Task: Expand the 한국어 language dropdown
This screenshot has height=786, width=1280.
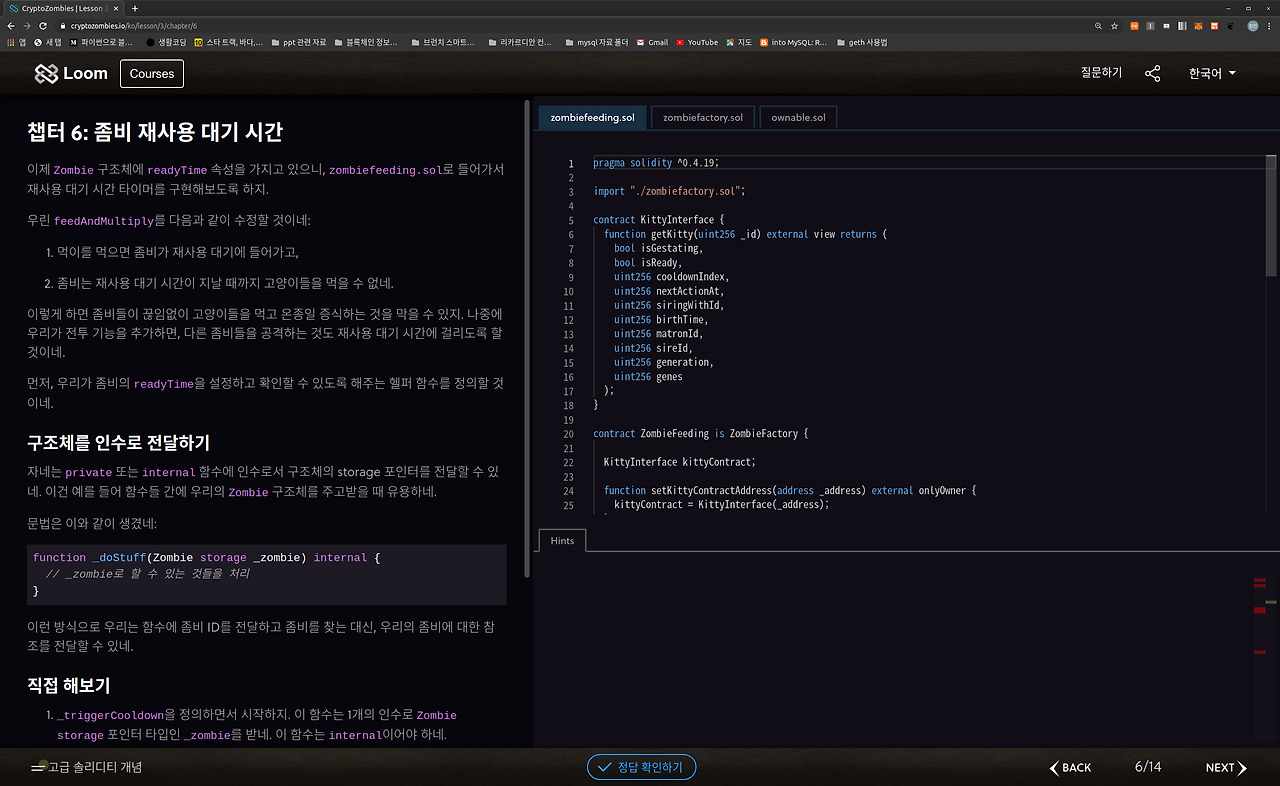Action: (x=1212, y=73)
